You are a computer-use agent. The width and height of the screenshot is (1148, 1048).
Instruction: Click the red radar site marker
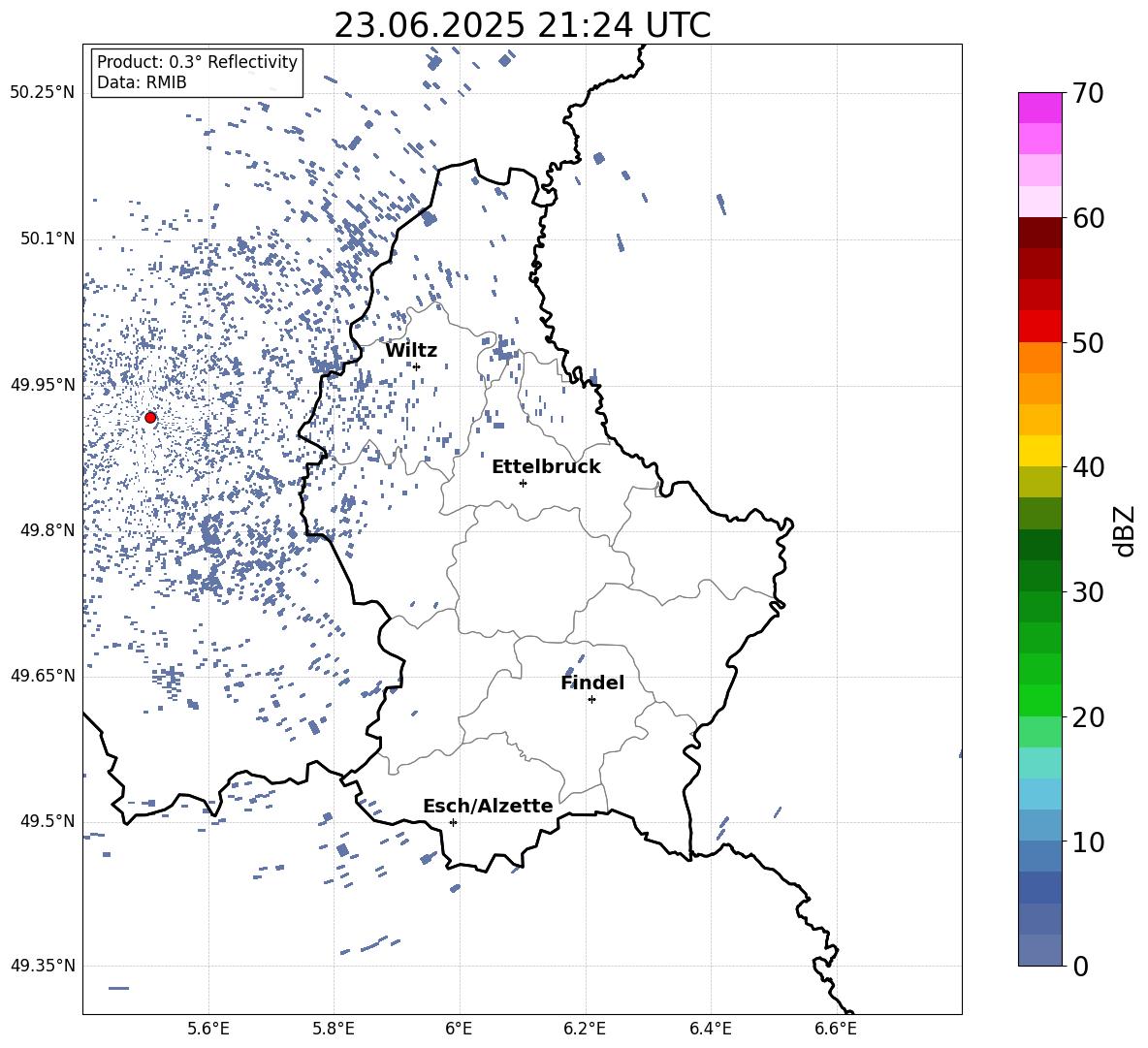[150, 417]
